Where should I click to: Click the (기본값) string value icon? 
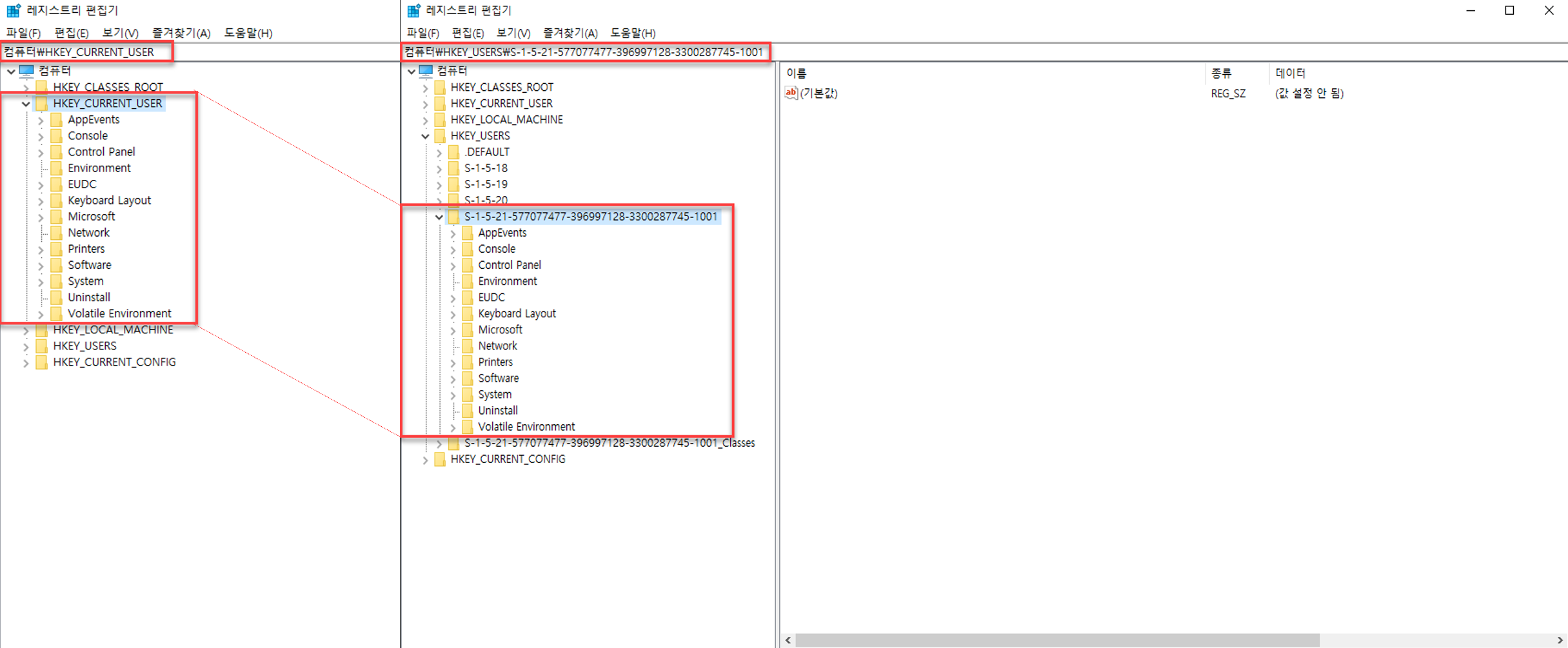[x=791, y=93]
